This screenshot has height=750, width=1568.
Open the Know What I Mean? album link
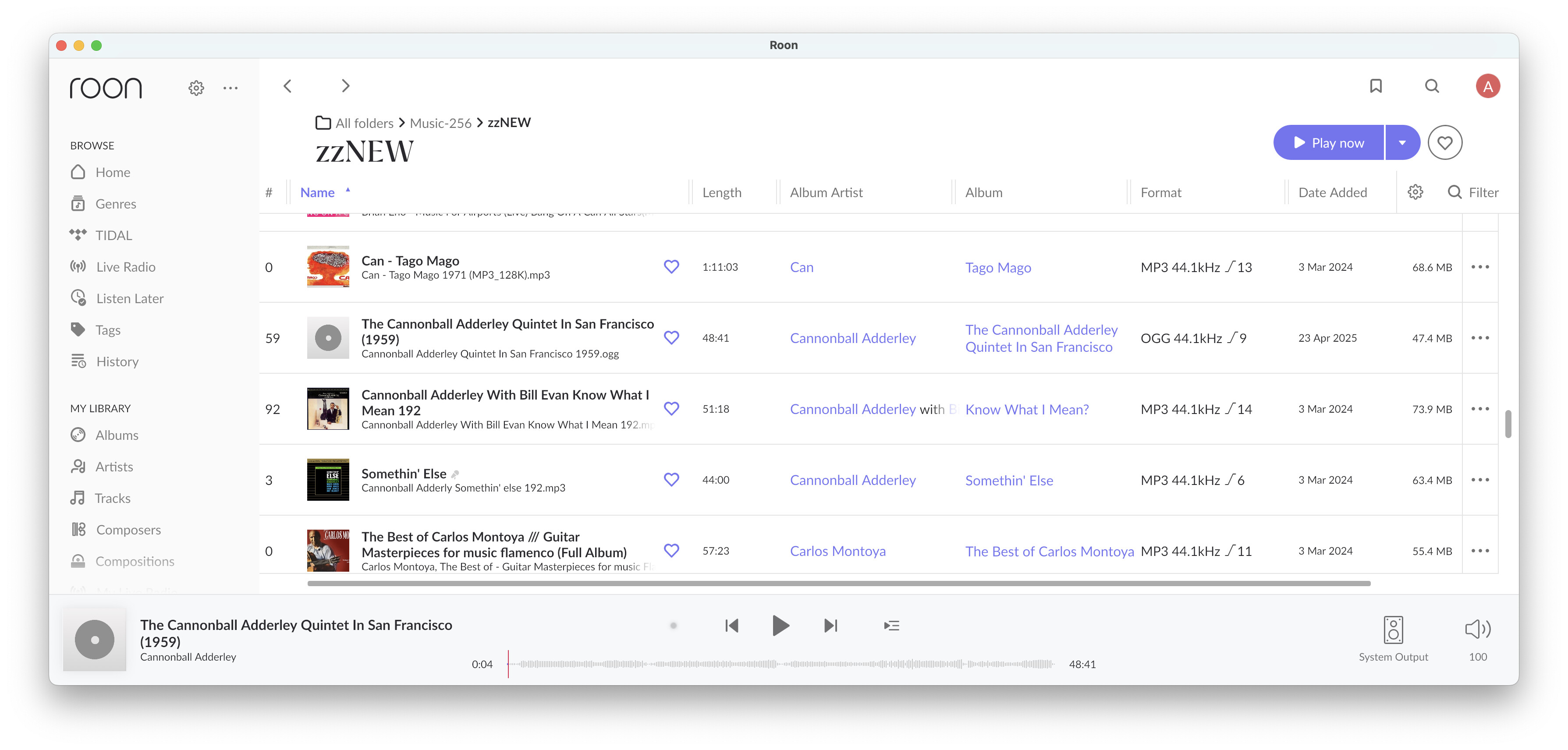tap(1027, 409)
